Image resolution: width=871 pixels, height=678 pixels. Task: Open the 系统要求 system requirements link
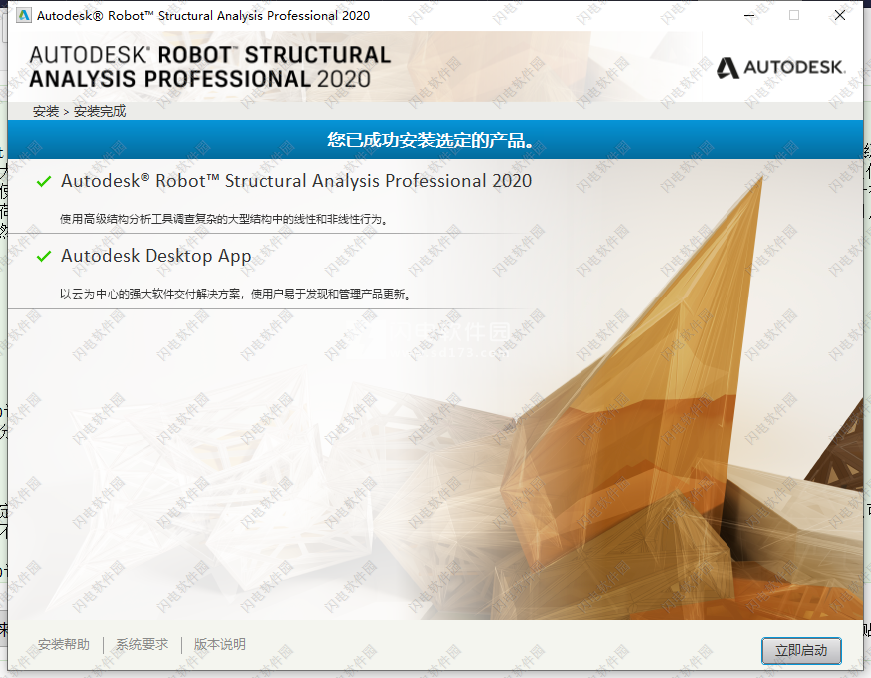coord(142,644)
